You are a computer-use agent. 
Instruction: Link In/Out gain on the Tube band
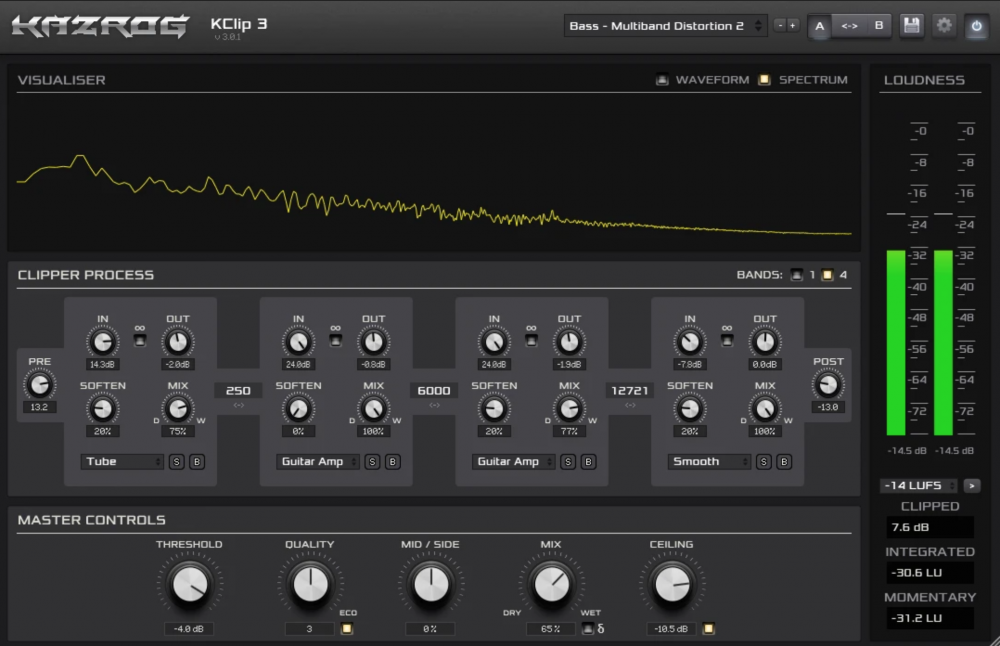pos(140,339)
